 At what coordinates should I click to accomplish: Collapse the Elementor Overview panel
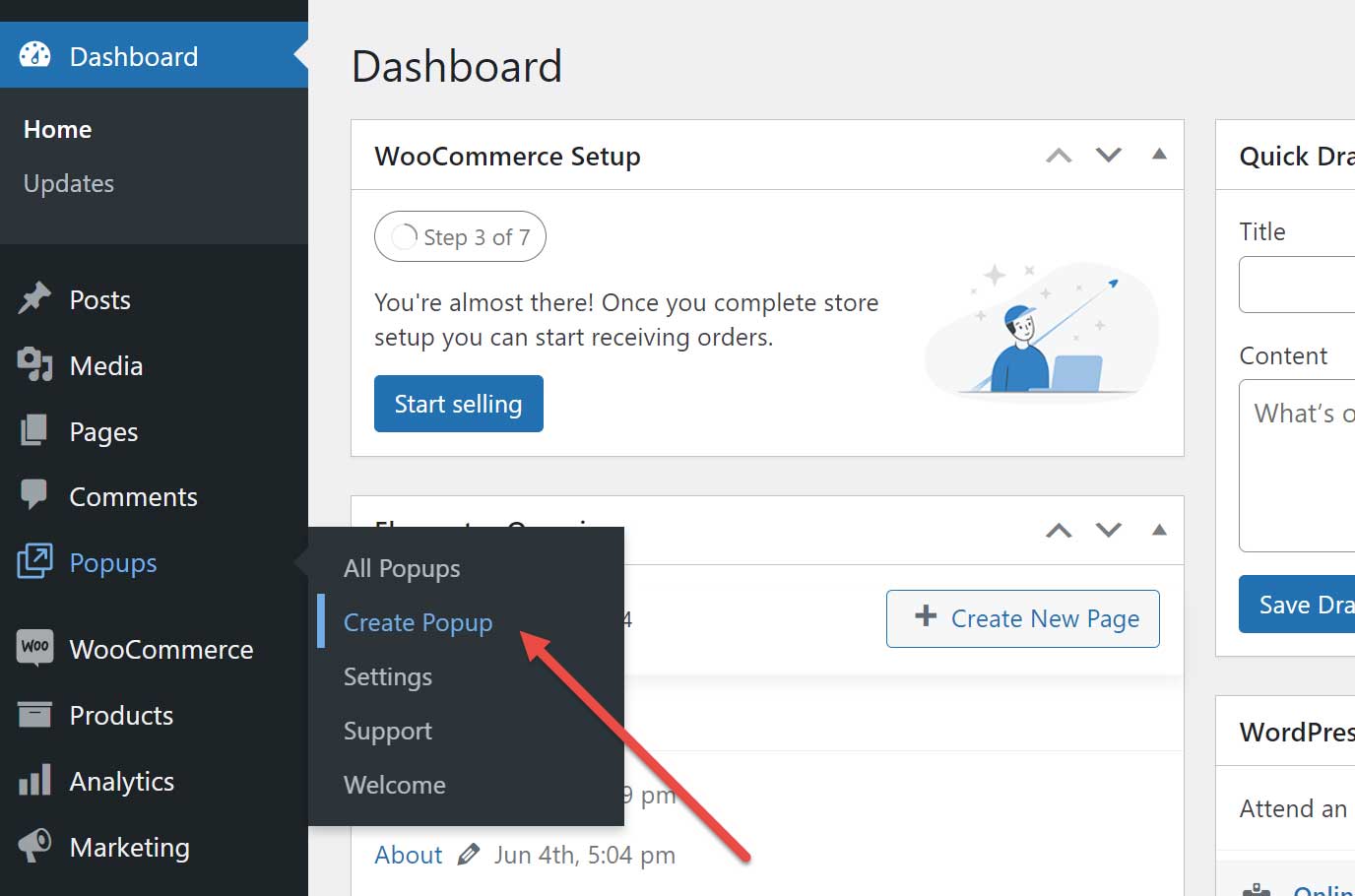tap(1159, 530)
